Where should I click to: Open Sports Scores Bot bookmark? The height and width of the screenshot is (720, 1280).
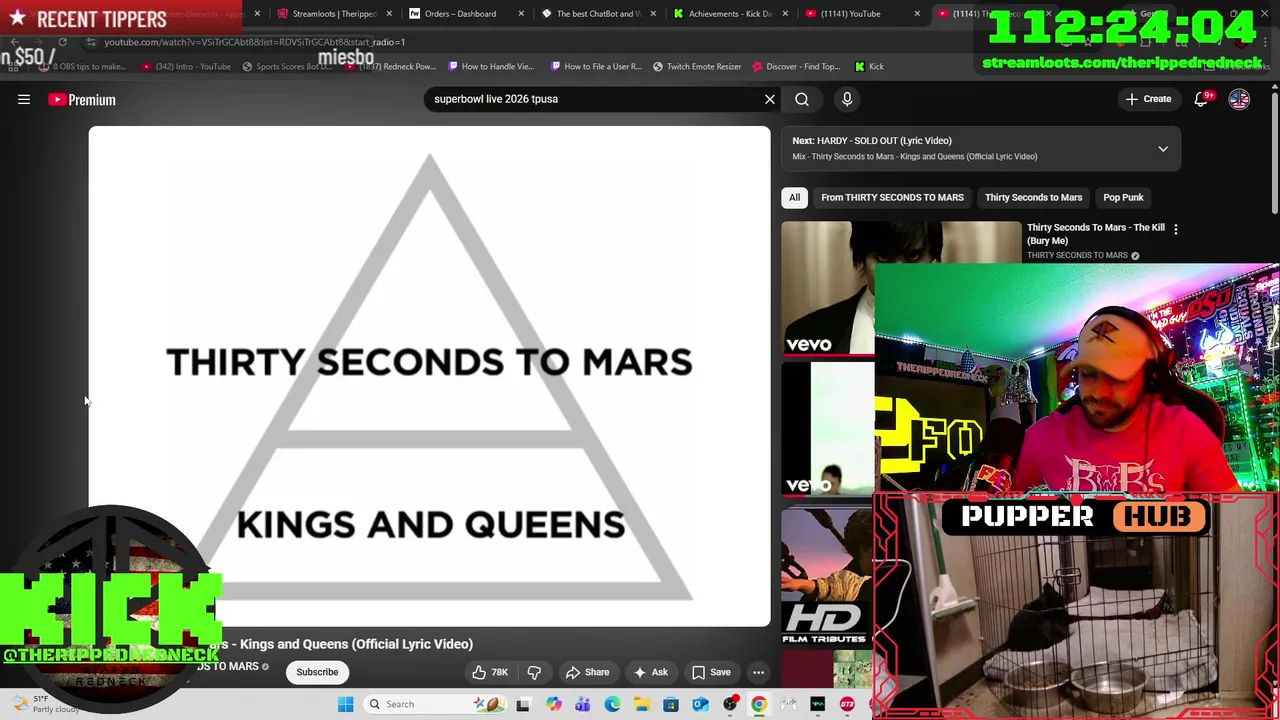click(x=286, y=66)
